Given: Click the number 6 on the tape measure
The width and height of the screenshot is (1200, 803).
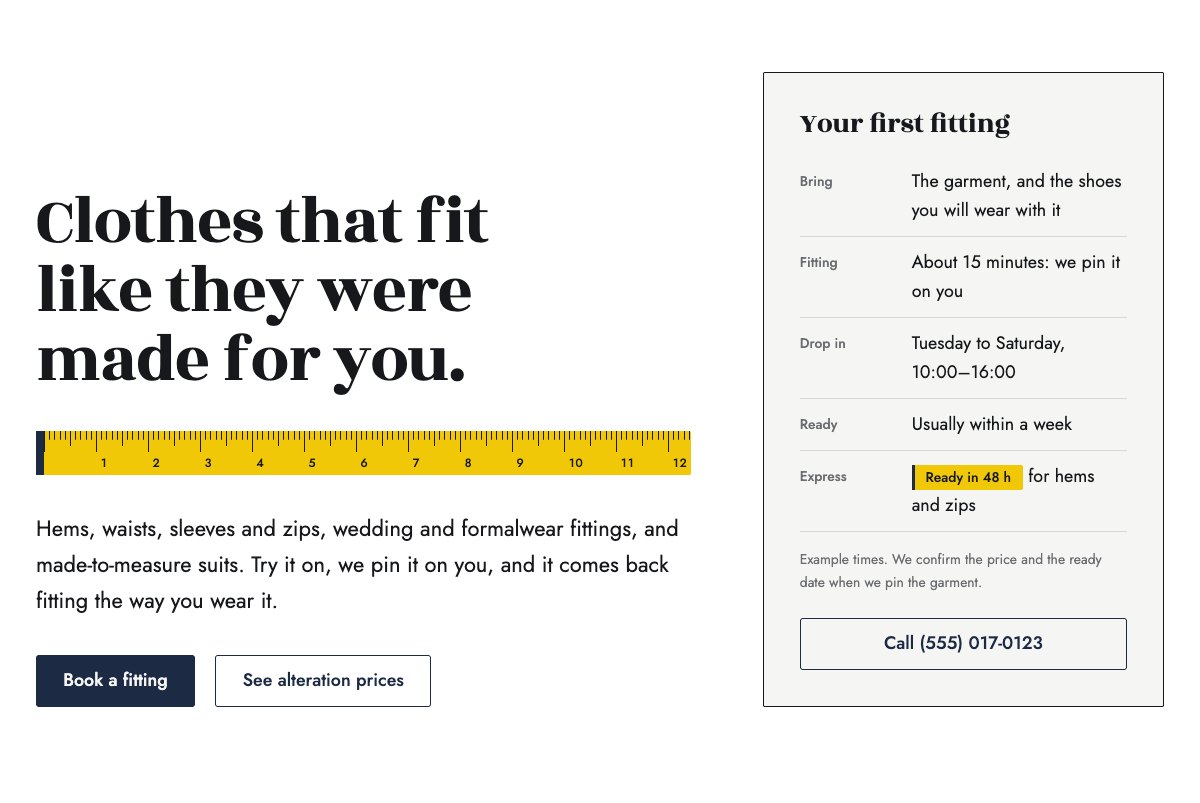Looking at the screenshot, I should click(364, 463).
